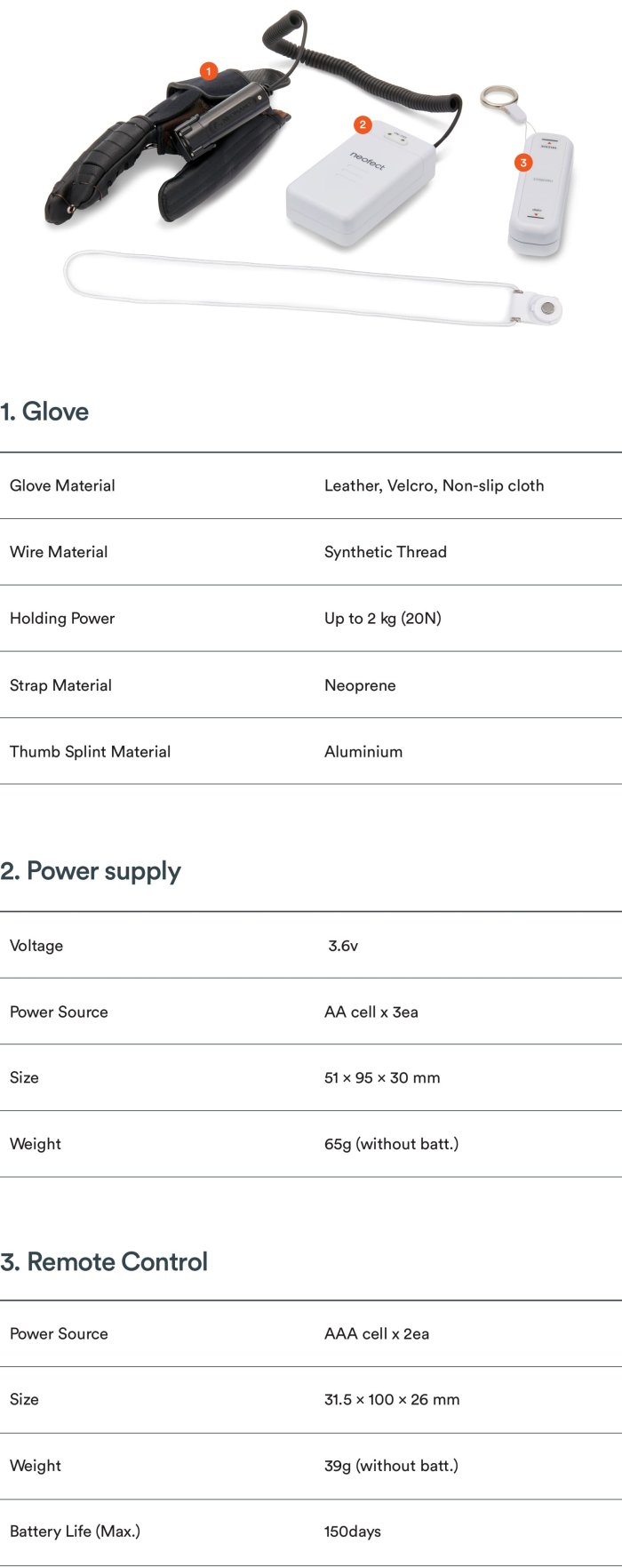Click the "150days" battery life value
The height and width of the screenshot is (1568, 622).
tap(352, 1532)
